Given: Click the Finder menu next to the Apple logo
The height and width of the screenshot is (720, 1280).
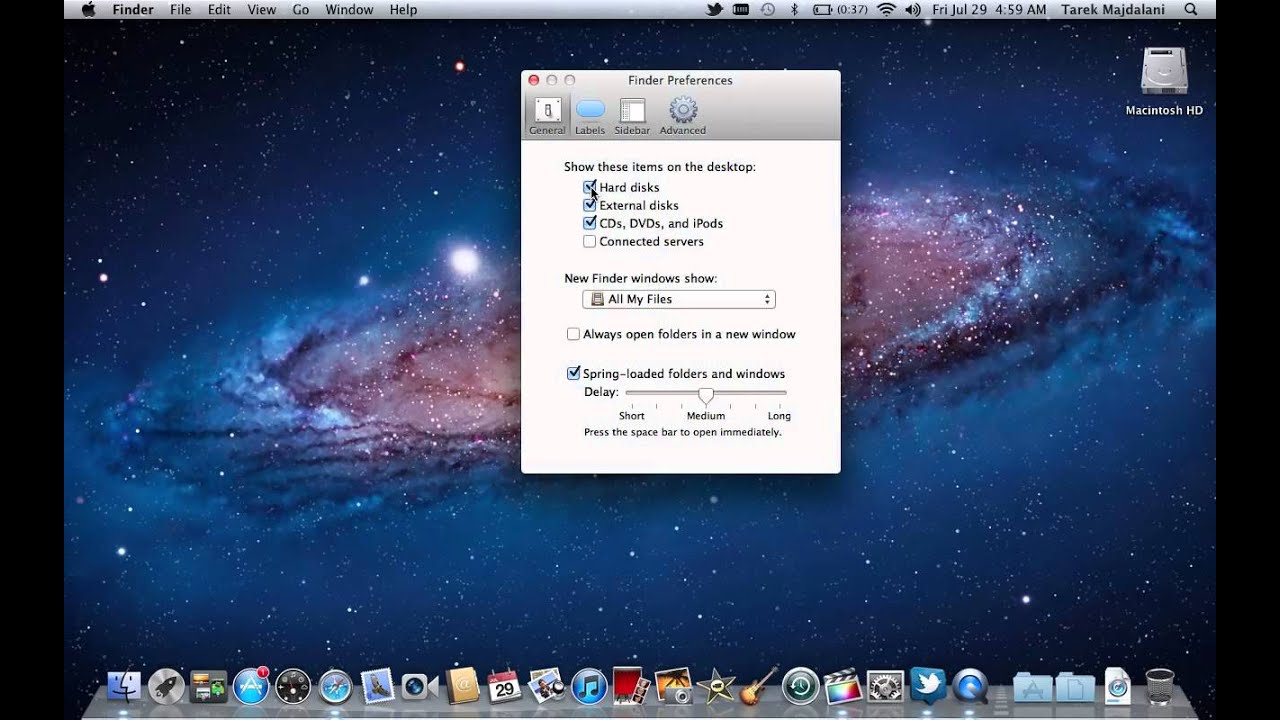Looking at the screenshot, I should coord(132,9).
